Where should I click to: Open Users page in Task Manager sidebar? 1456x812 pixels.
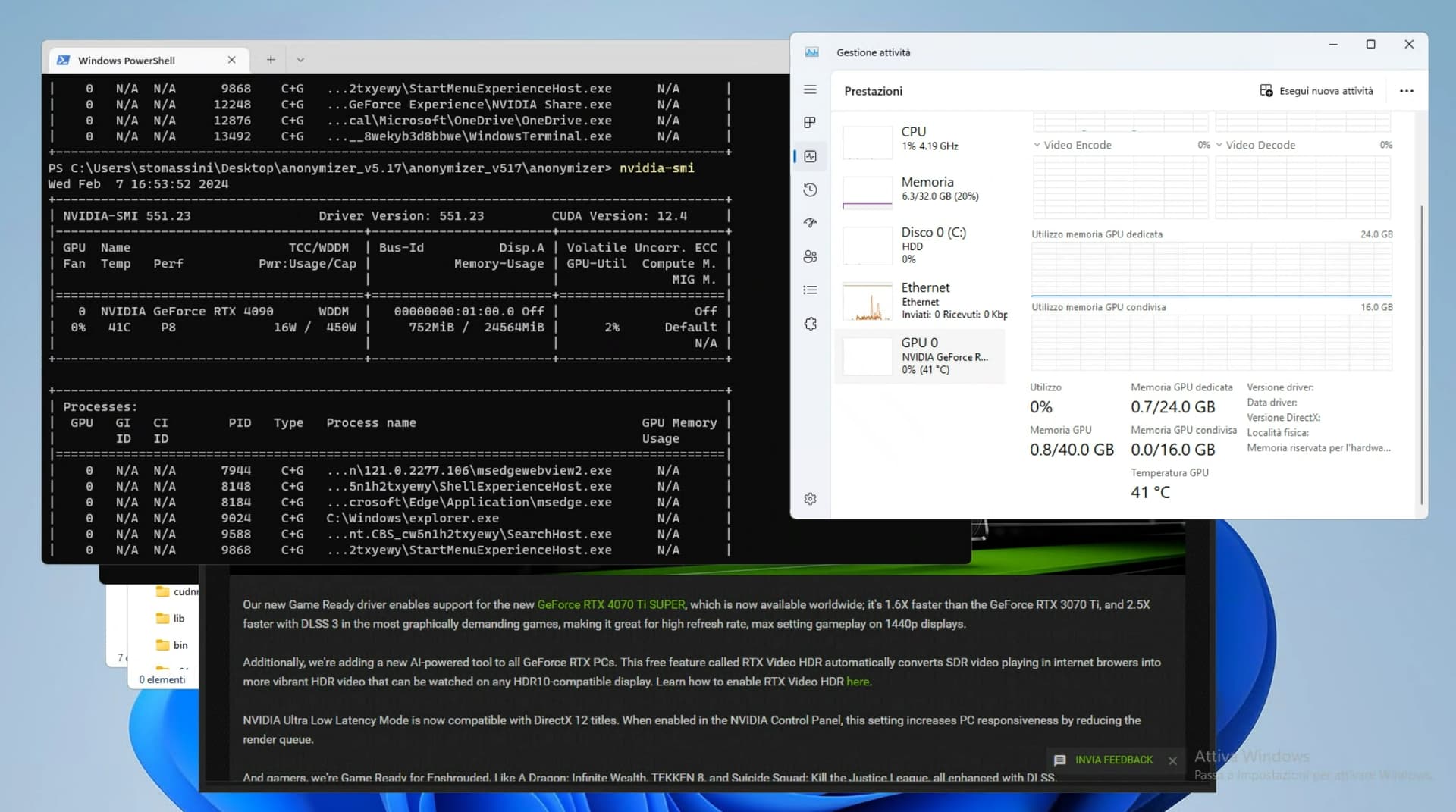(x=810, y=256)
